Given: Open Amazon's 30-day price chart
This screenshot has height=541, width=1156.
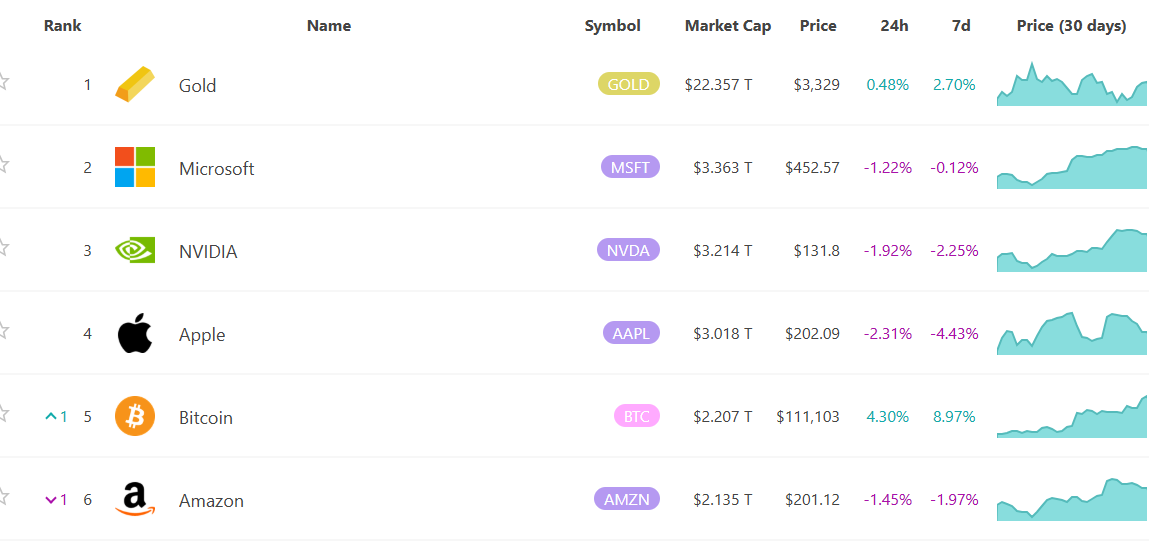Looking at the screenshot, I should [x=1072, y=500].
